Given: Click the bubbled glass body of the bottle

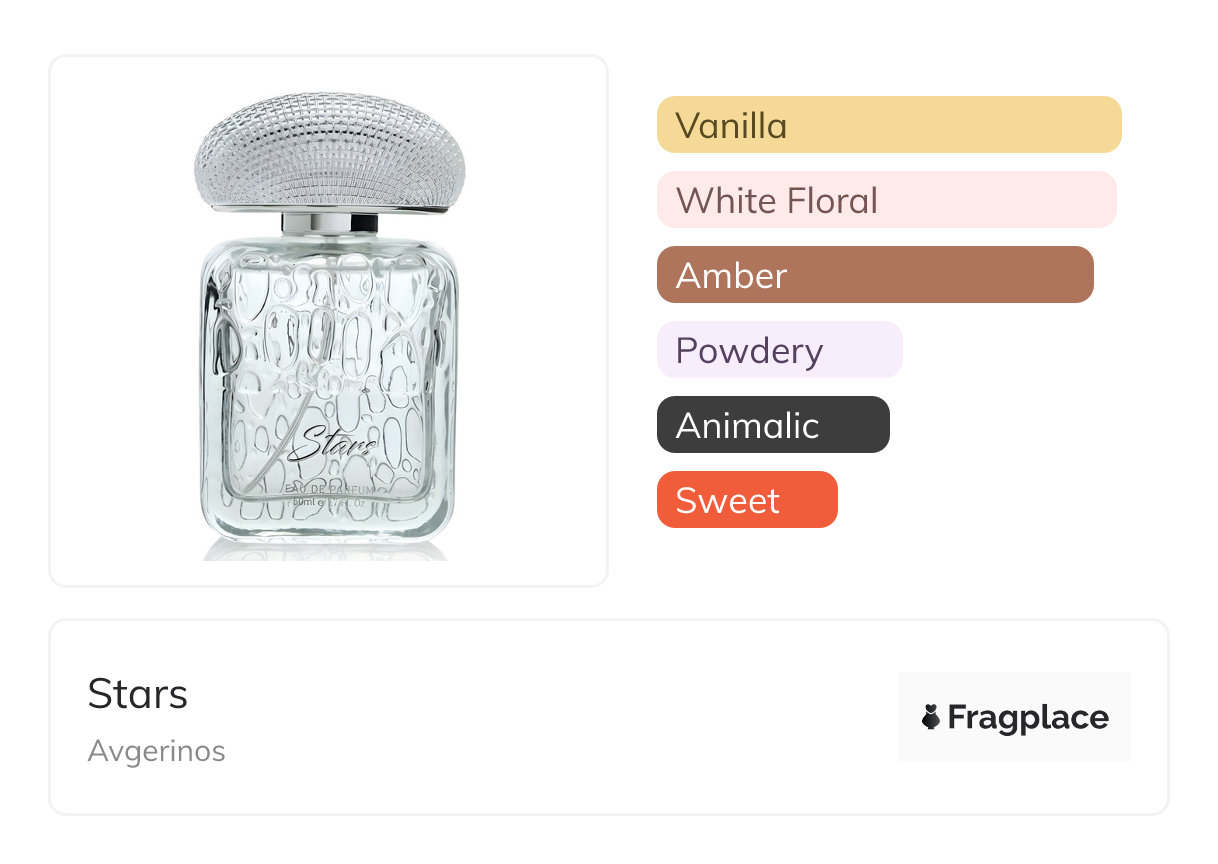Looking at the screenshot, I should click(x=330, y=340).
